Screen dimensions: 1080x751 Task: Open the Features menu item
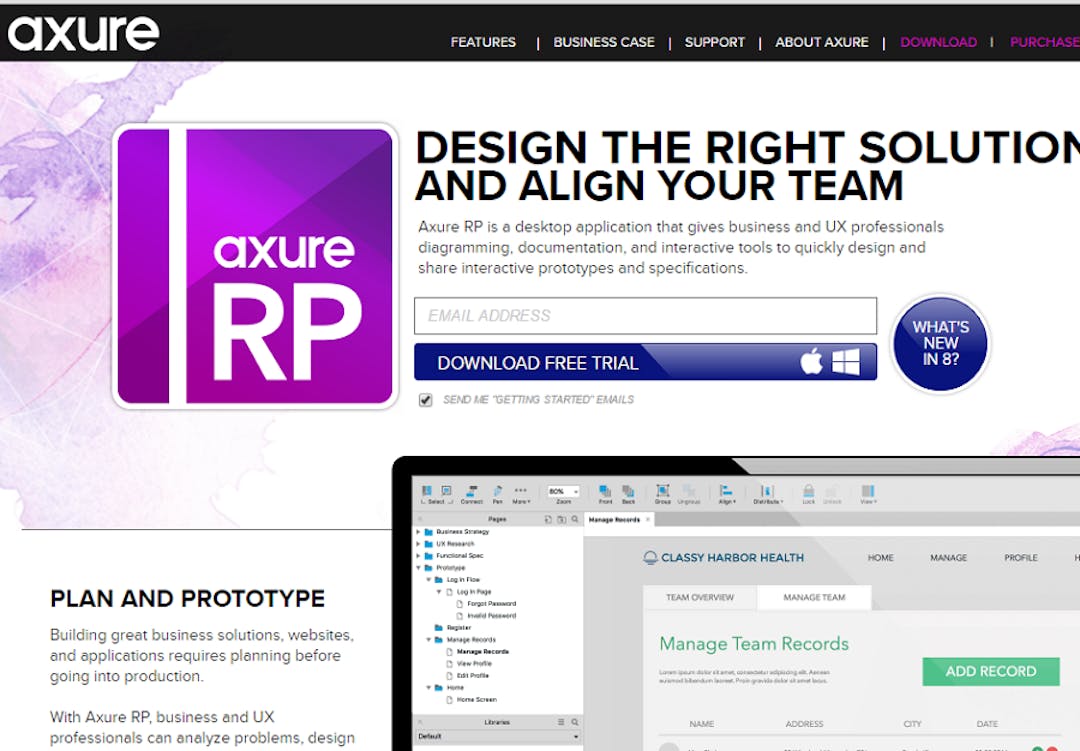[x=483, y=42]
